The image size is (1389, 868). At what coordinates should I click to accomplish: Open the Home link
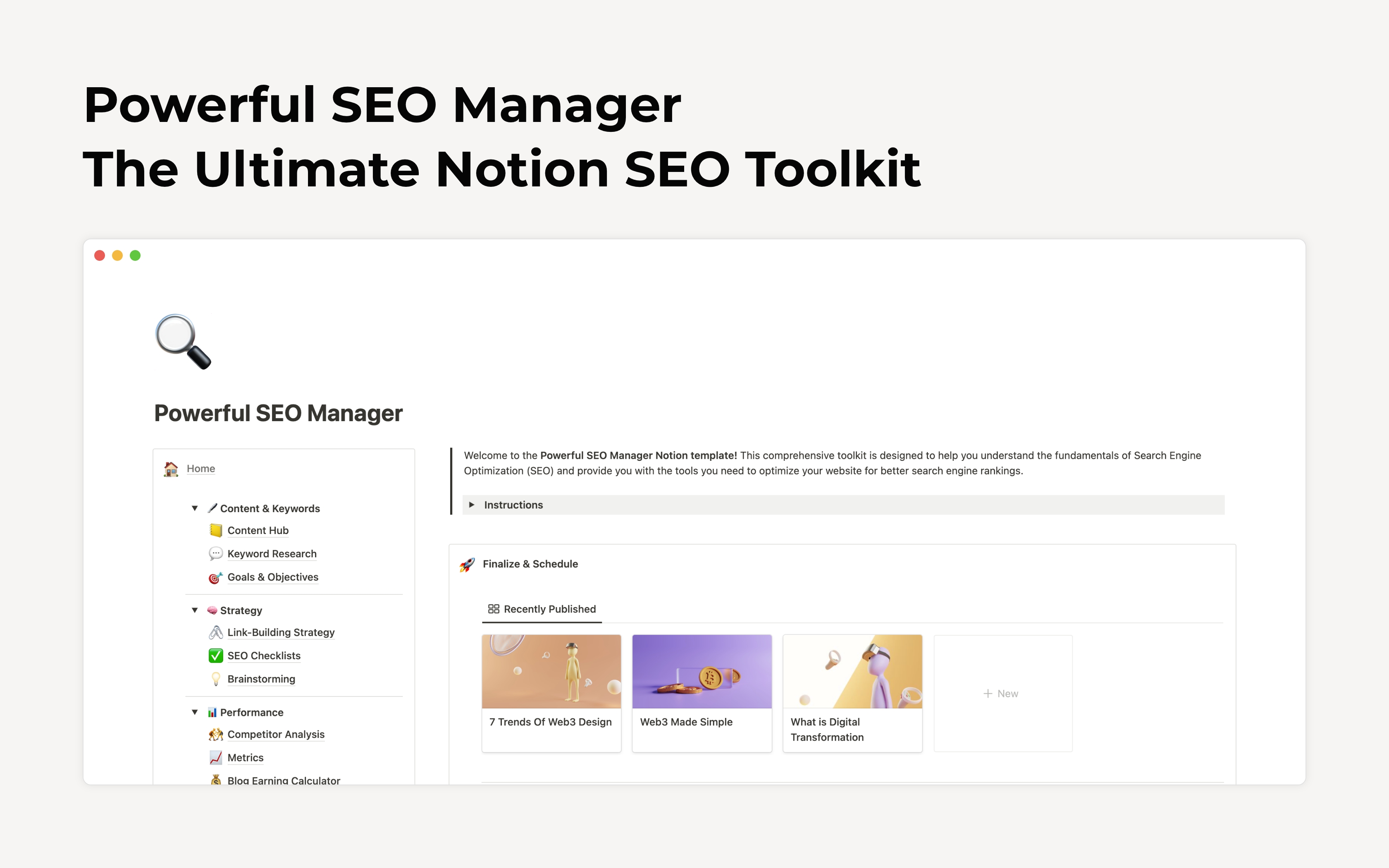pos(201,468)
